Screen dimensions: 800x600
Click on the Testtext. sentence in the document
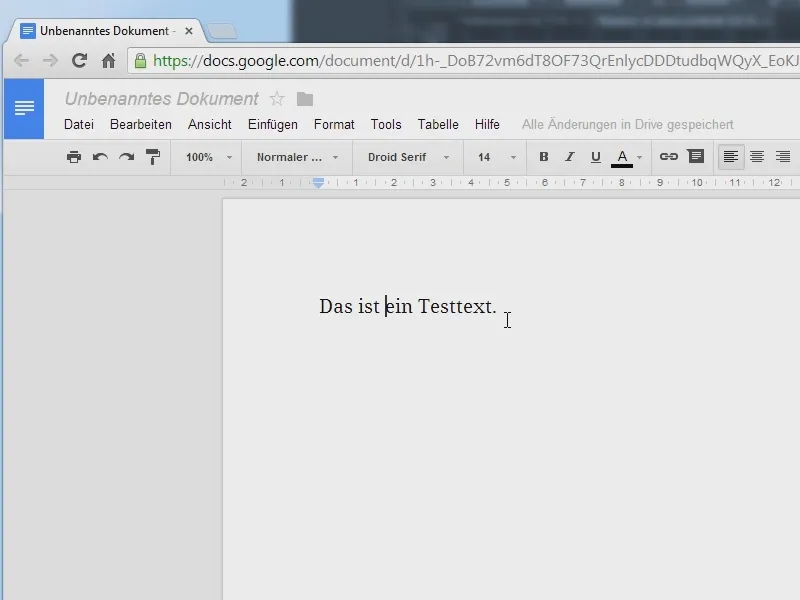(x=408, y=307)
